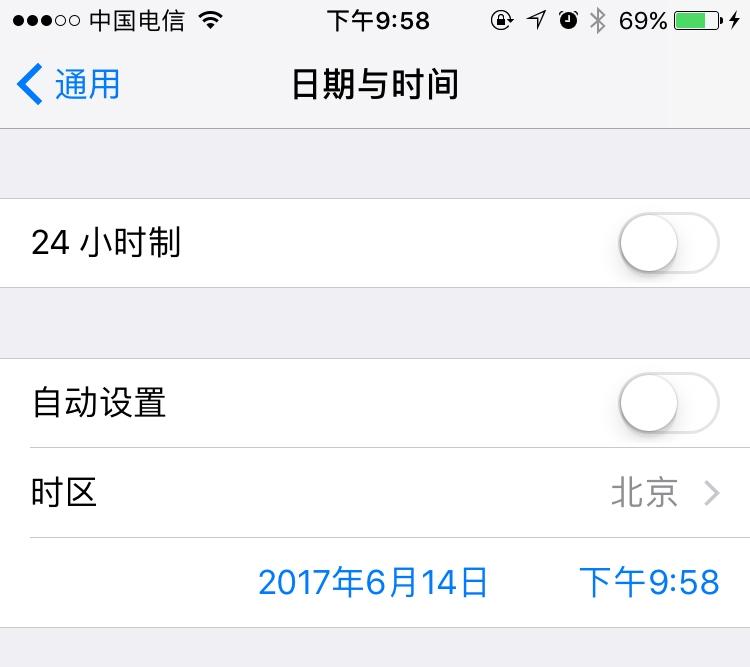Tap the alarm clock status icon

tap(568, 20)
